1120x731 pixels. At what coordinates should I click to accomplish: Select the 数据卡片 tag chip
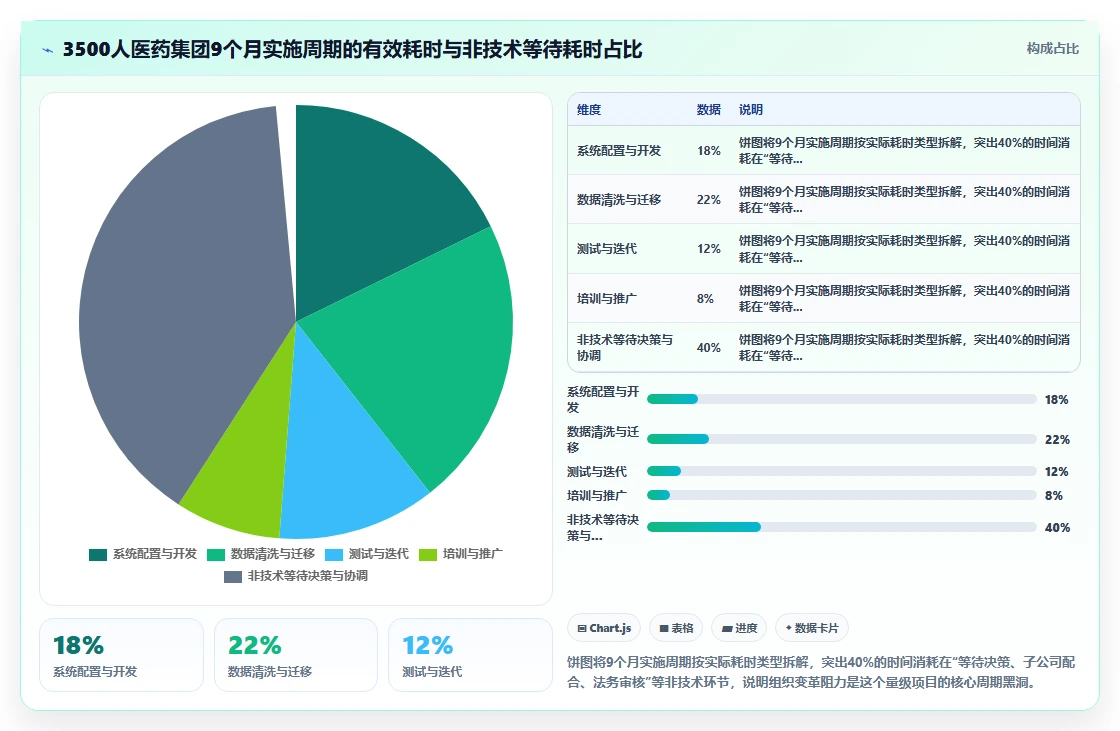pyautogui.click(x=811, y=628)
